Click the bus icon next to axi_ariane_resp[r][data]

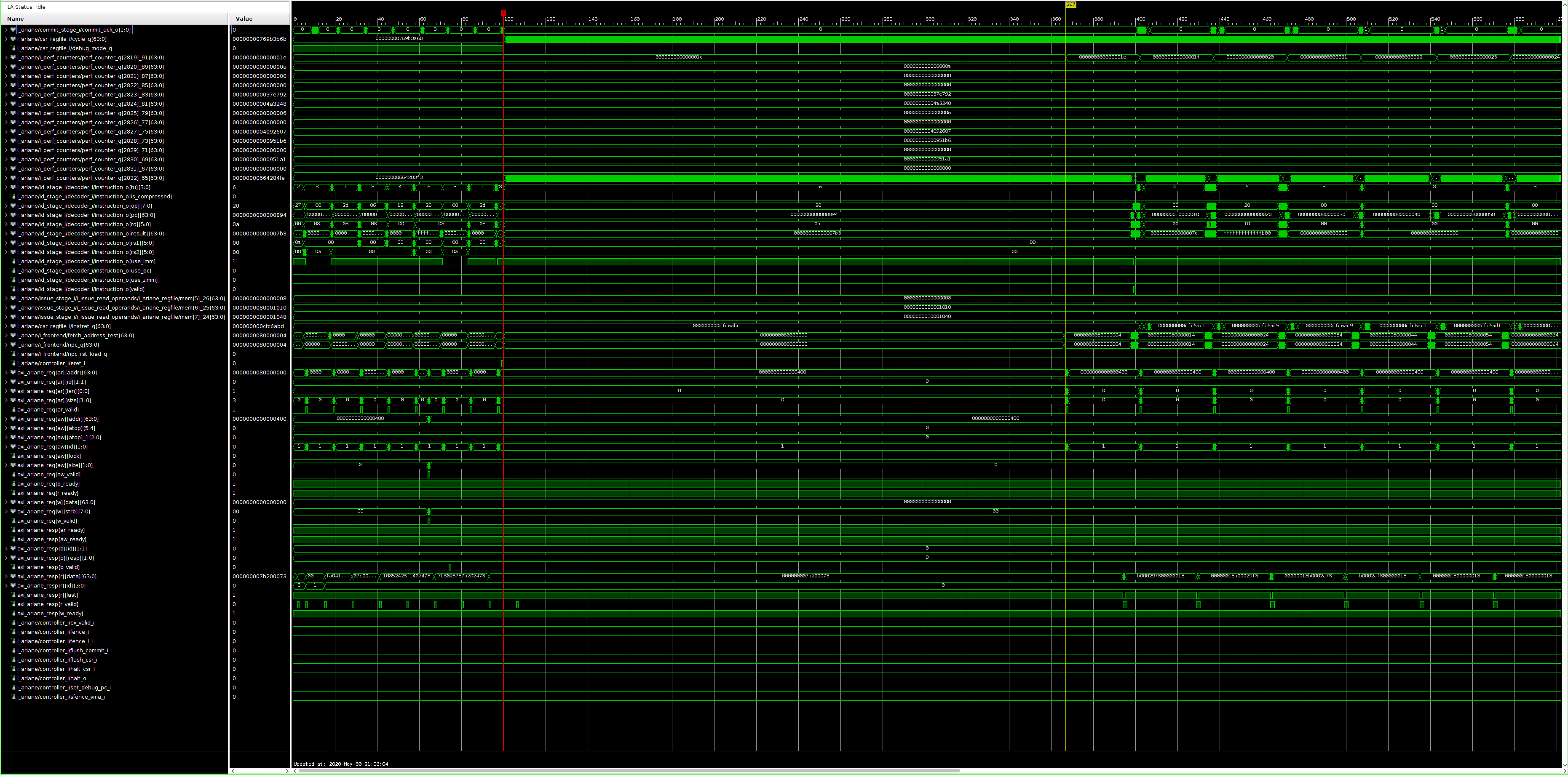click(13, 576)
